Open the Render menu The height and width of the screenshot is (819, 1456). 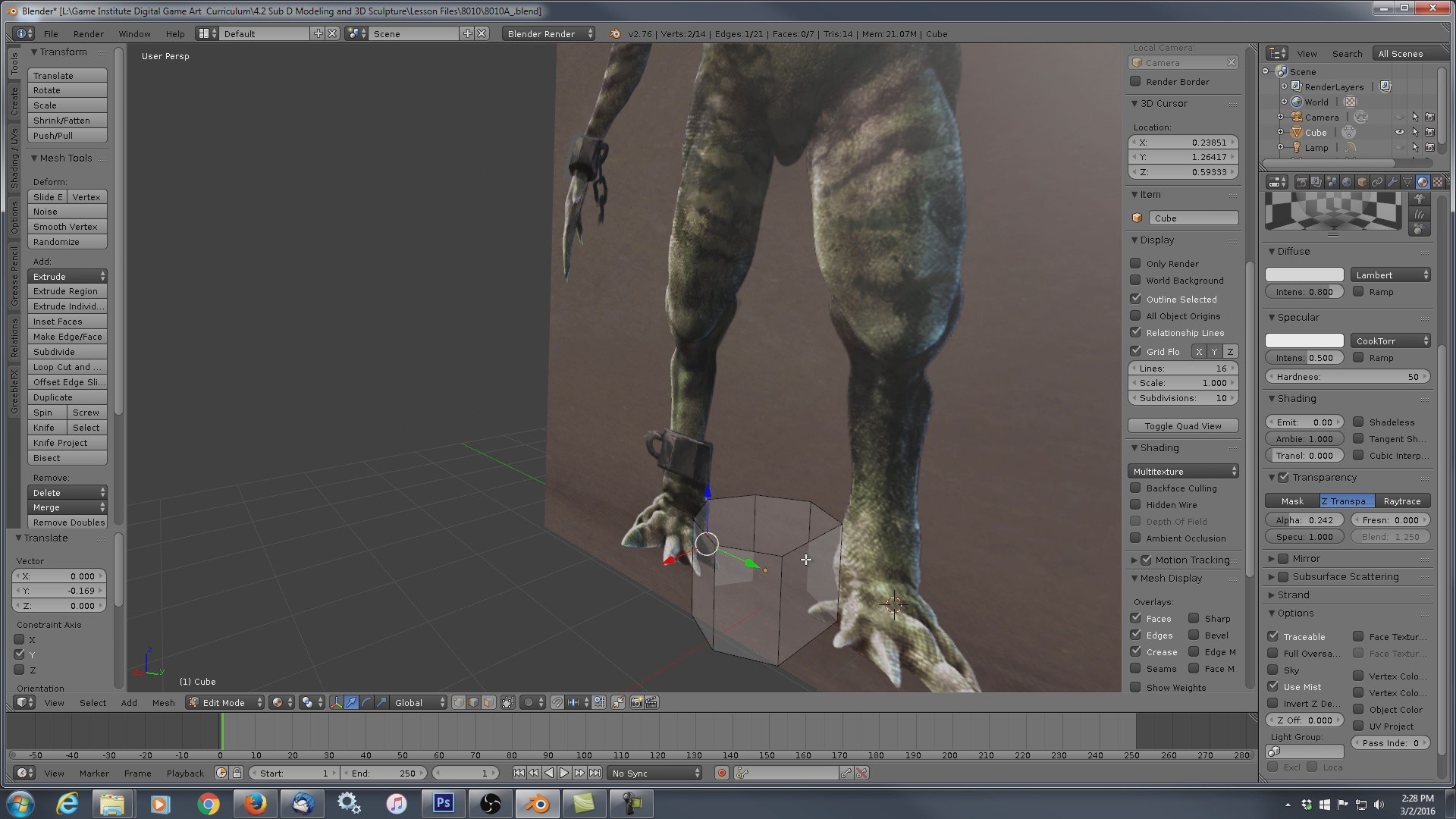pyautogui.click(x=89, y=33)
